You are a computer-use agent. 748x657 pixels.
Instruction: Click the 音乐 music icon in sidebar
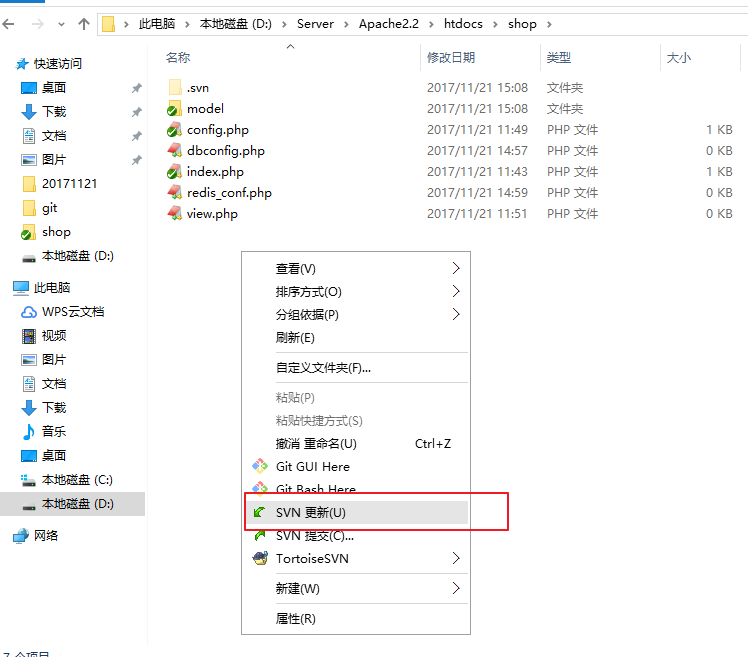[29, 432]
